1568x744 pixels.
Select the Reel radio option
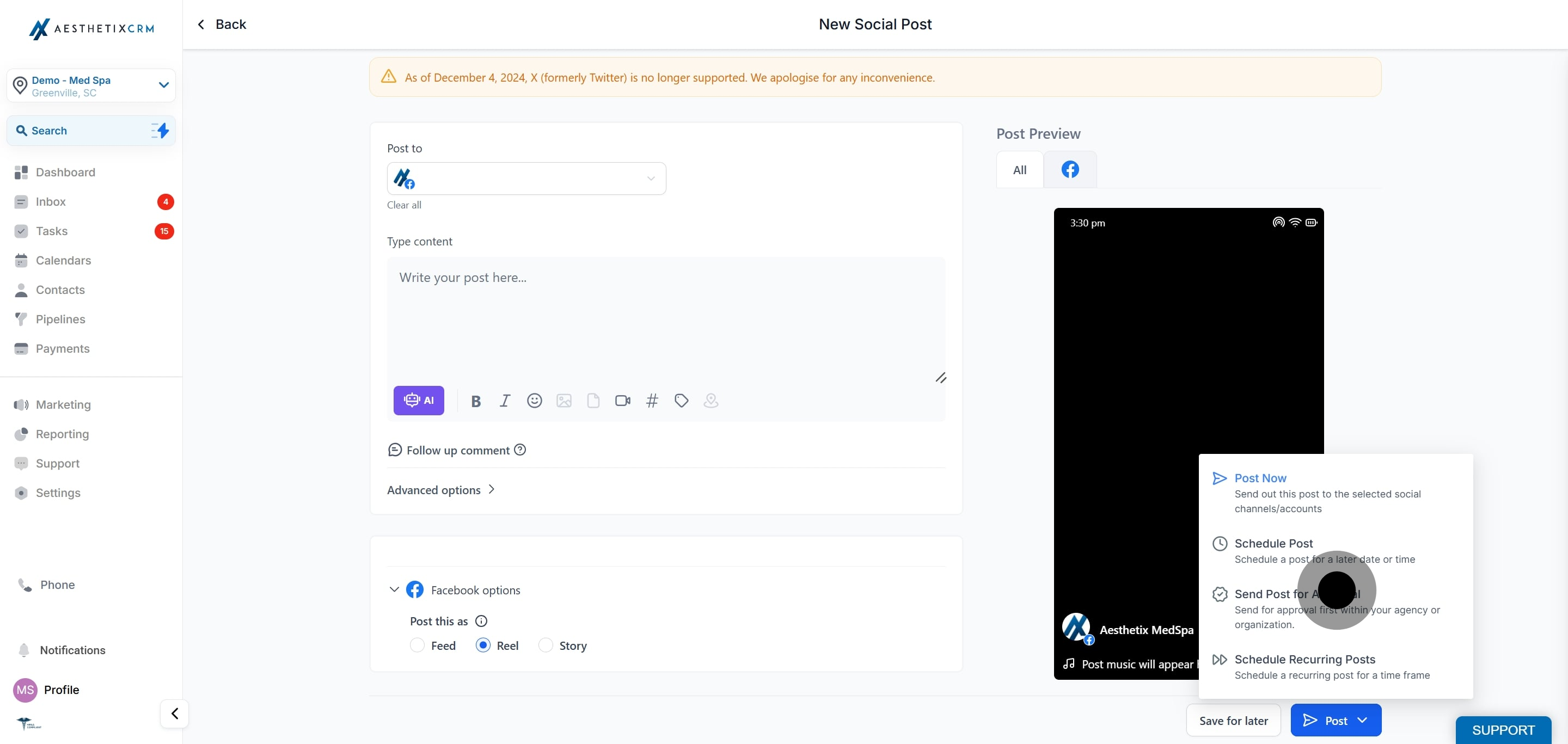[483, 645]
